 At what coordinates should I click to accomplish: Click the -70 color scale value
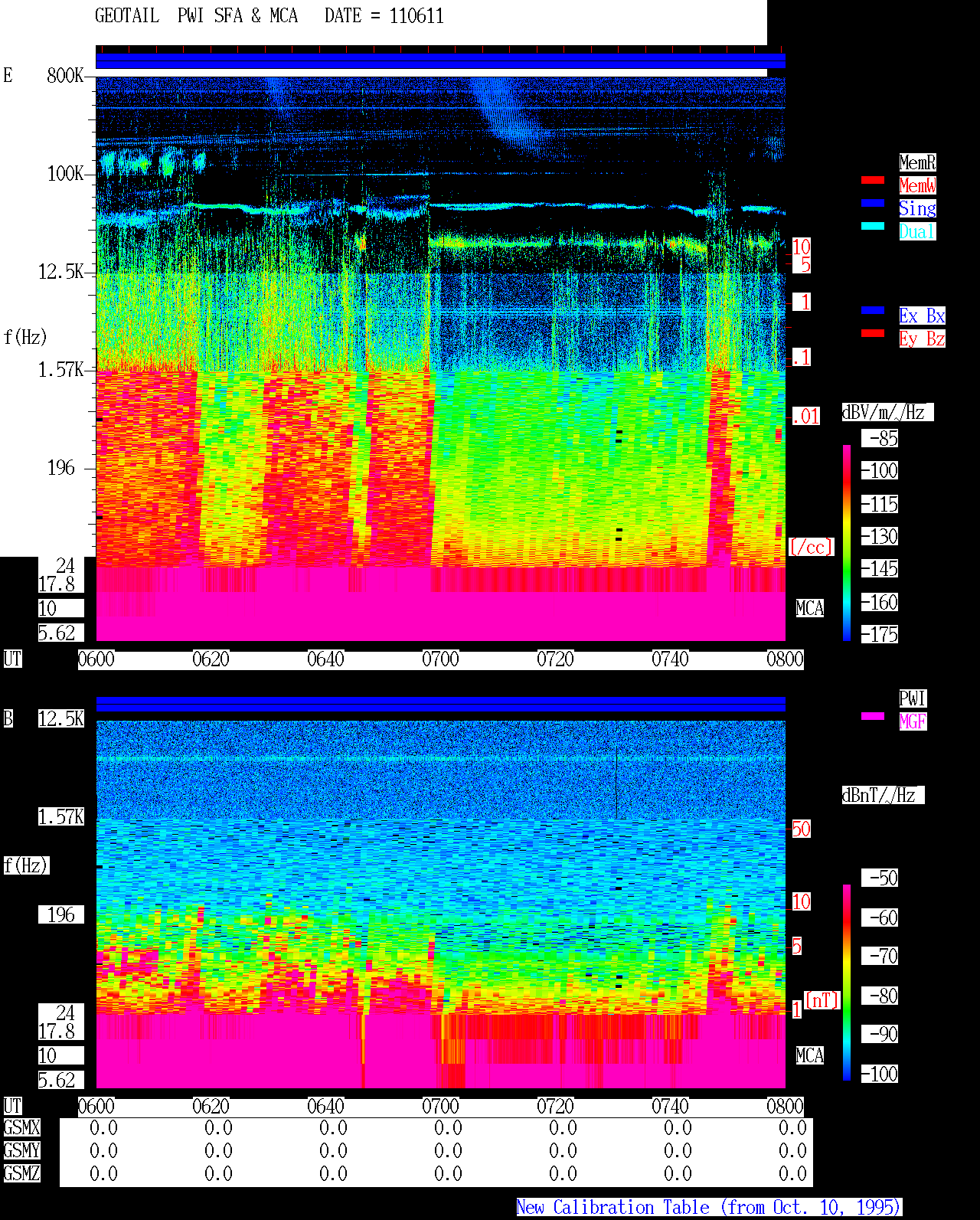tap(880, 956)
